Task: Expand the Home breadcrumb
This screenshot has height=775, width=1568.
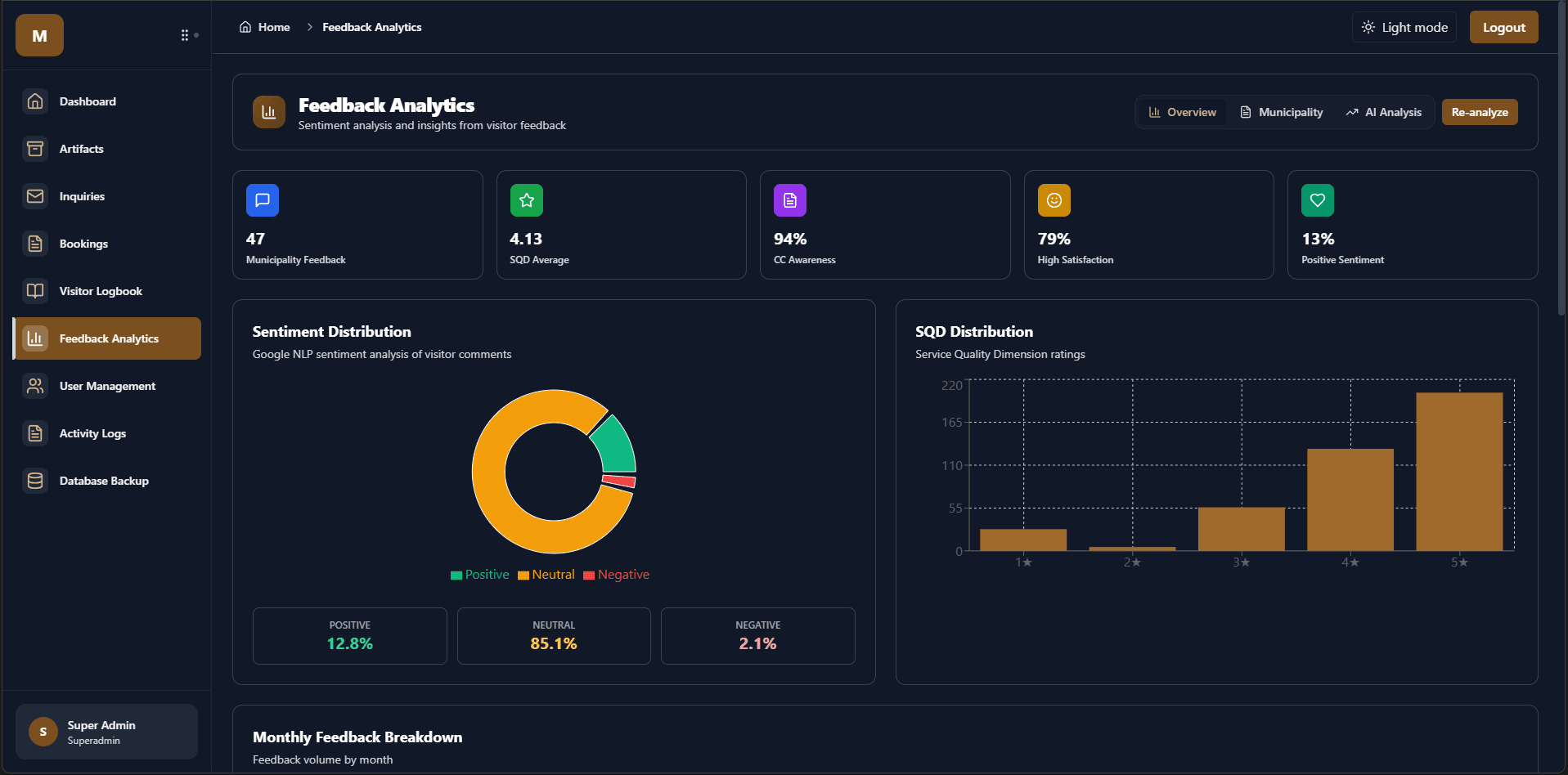Action: pyautogui.click(x=263, y=27)
